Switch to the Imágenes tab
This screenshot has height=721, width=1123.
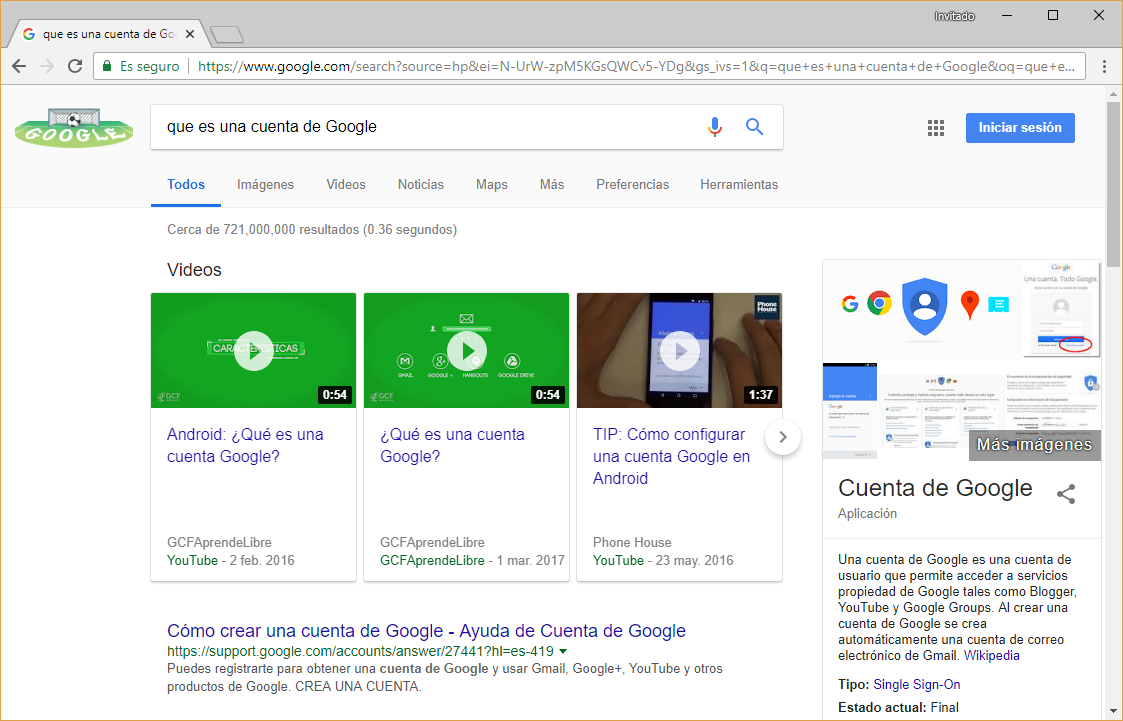pyautogui.click(x=265, y=185)
